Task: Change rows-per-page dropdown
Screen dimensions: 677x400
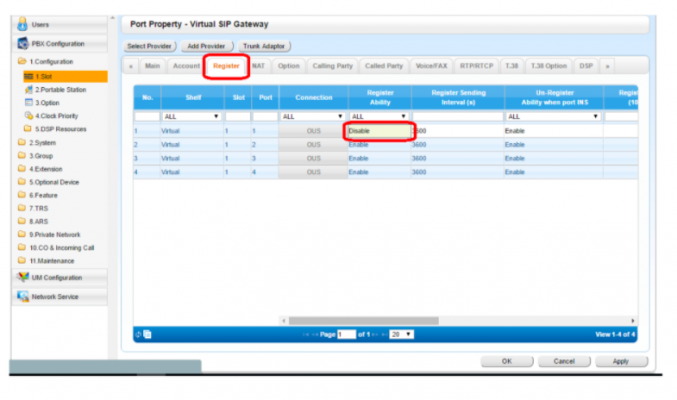Action: (x=402, y=334)
